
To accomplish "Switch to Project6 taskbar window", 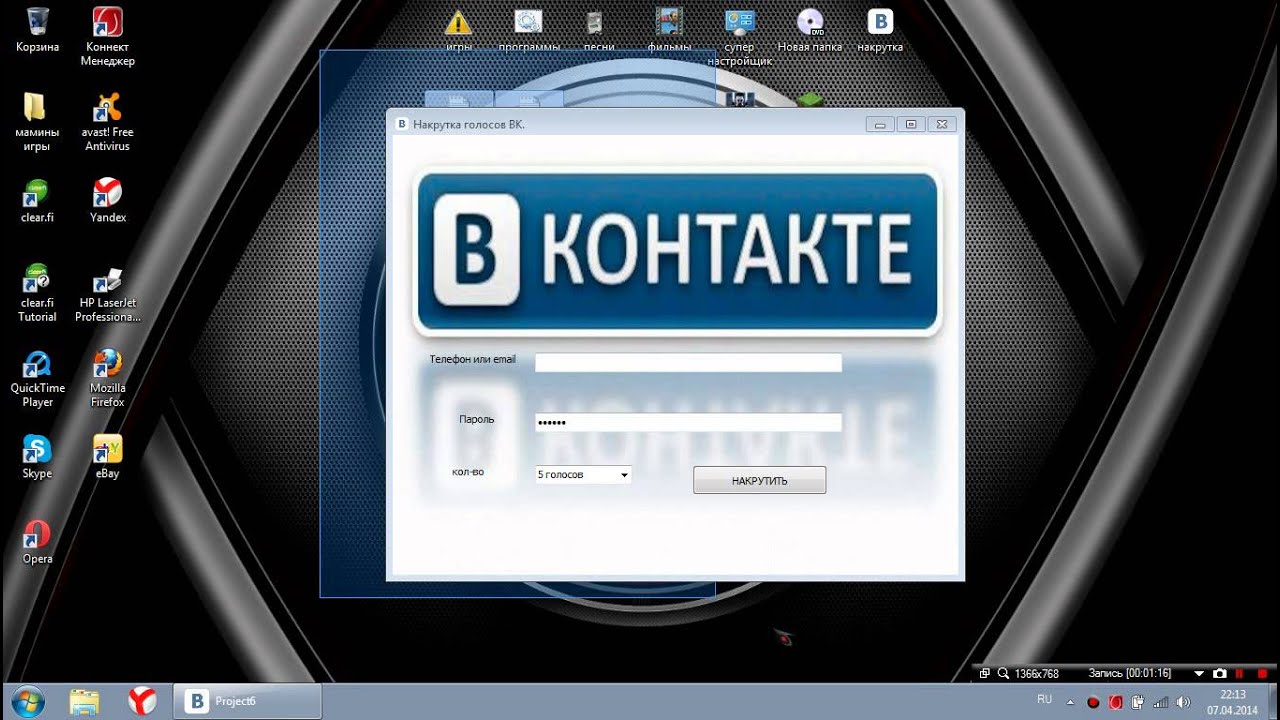I will 248,701.
